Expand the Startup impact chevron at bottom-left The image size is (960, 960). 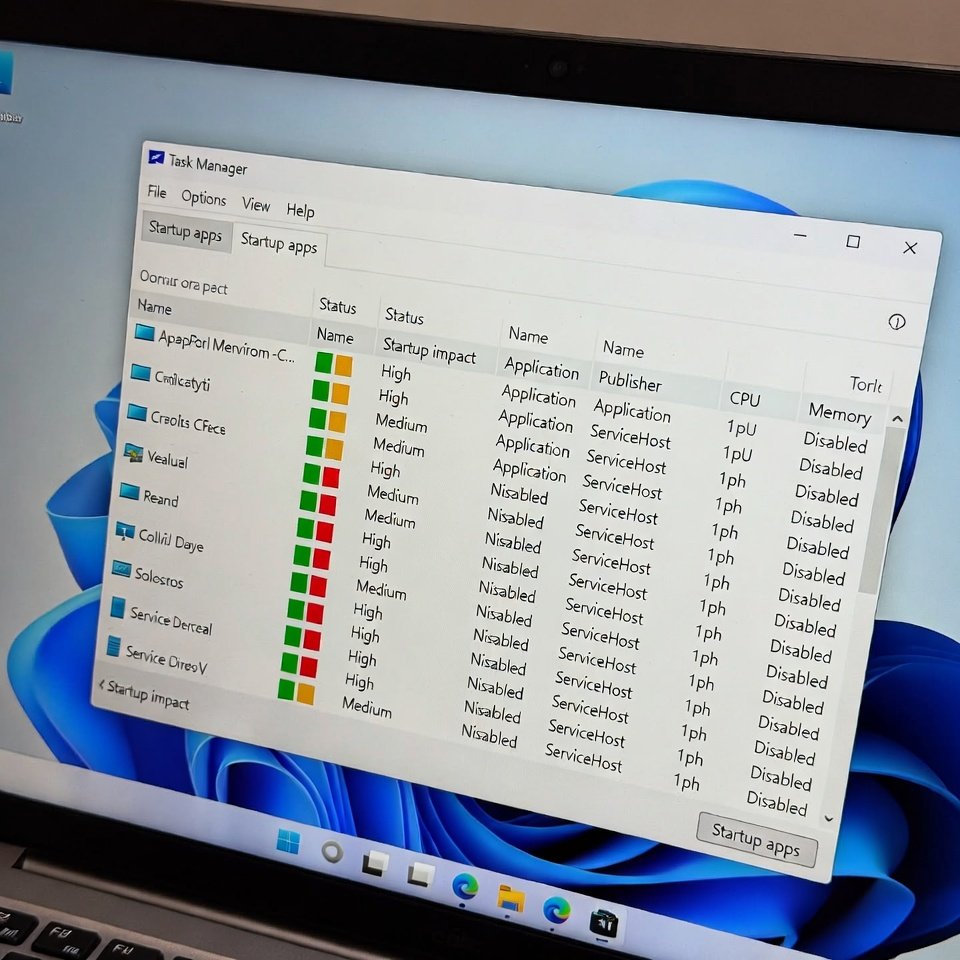coord(102,685)
